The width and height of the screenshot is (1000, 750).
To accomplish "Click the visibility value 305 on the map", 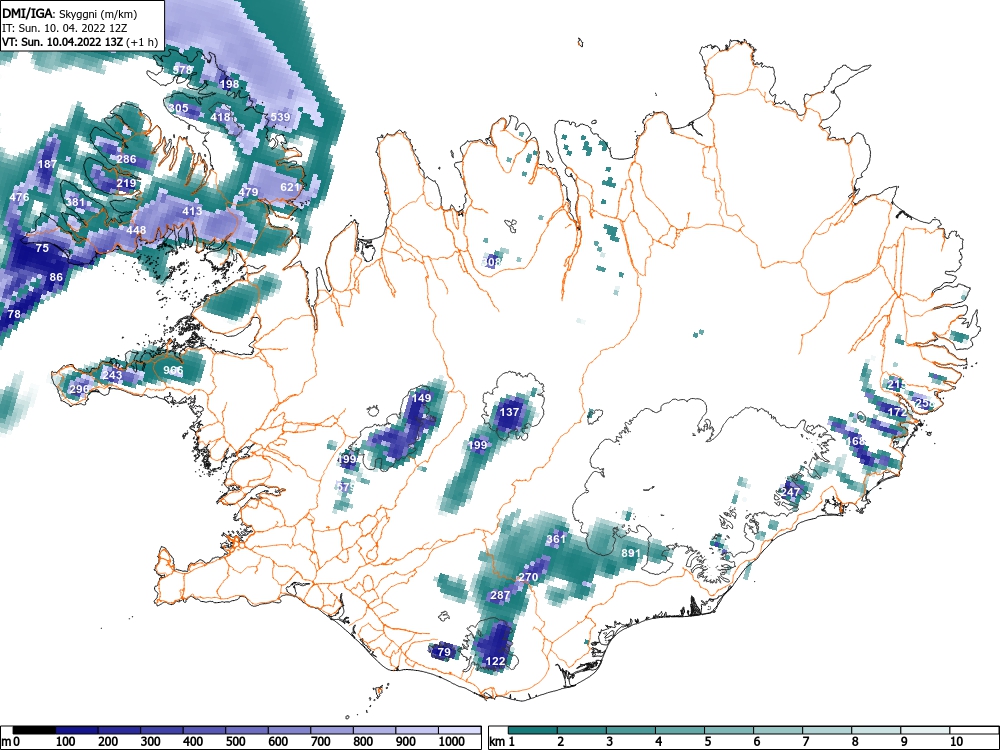I will [178, 108].
